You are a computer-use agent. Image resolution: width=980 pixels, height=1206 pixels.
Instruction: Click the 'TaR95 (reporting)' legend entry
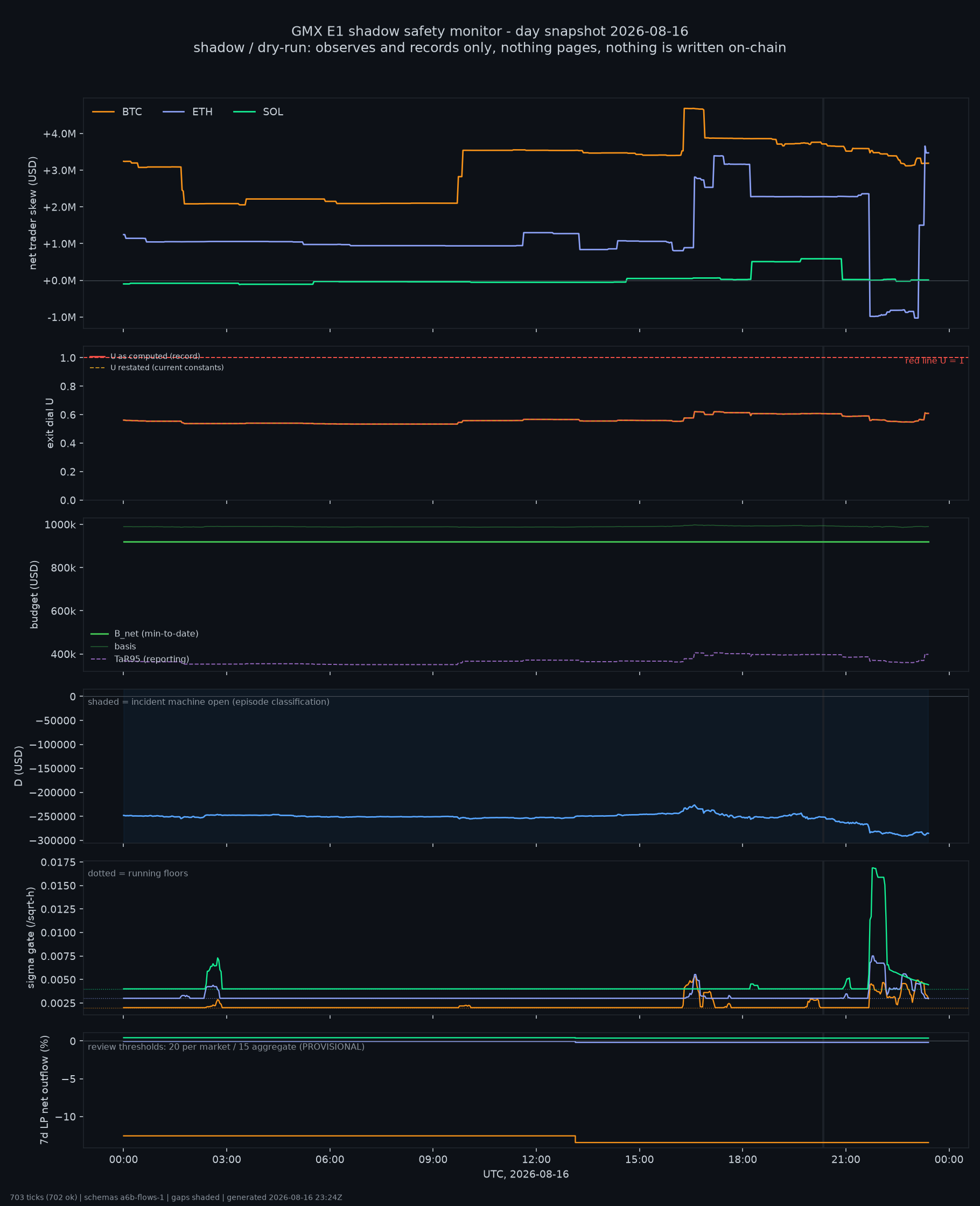(x=140, y=659)
